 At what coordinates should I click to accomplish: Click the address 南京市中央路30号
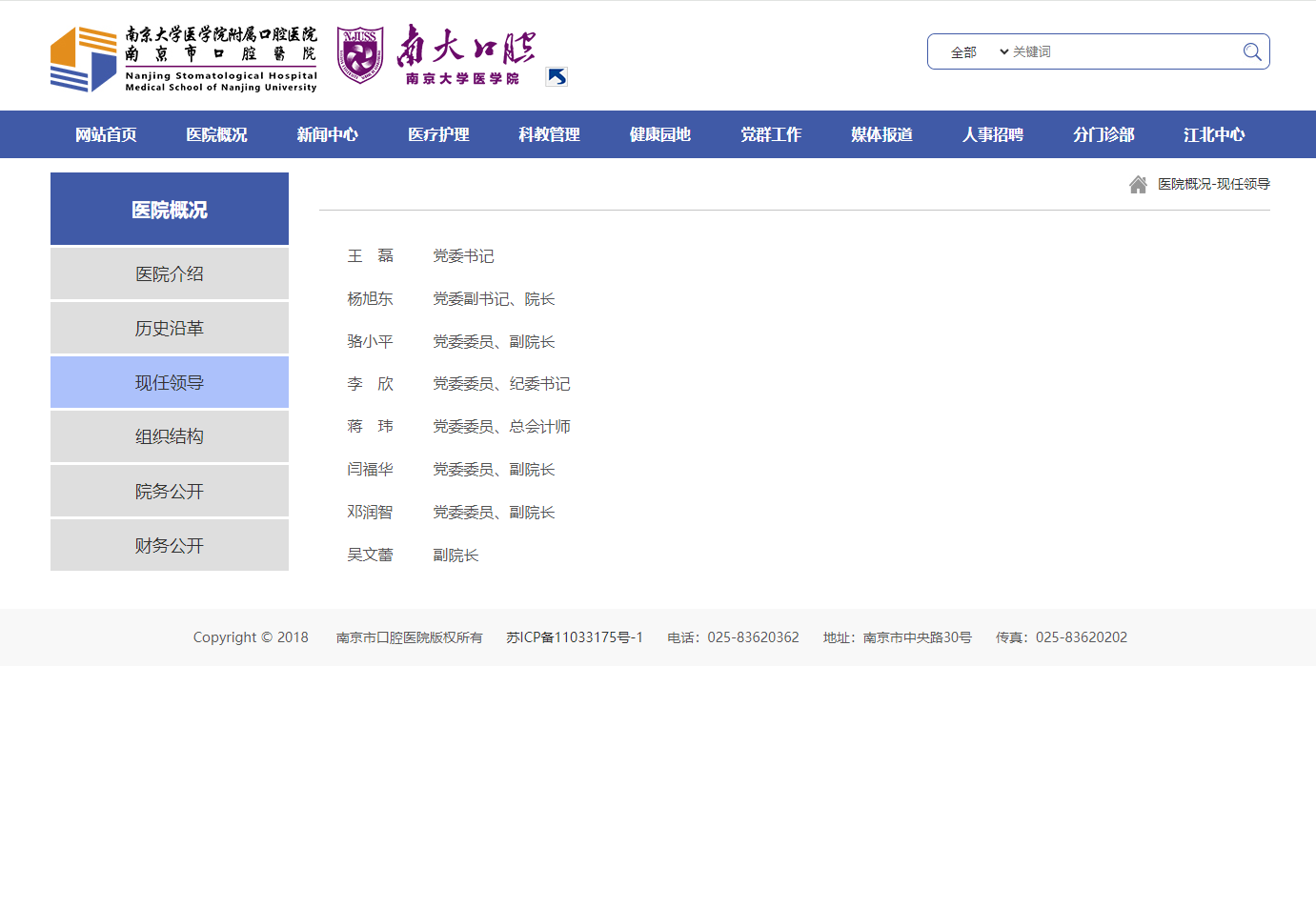click(x=918, y=637)
